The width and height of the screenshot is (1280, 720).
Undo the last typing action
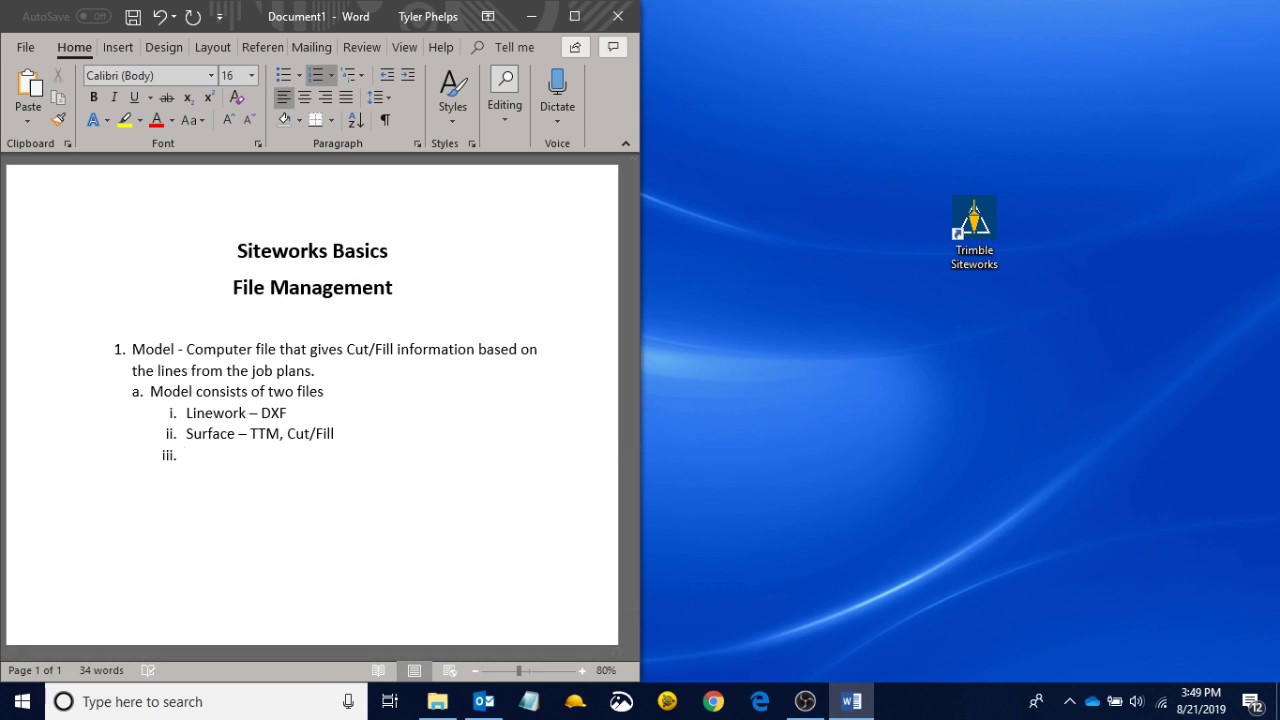159,17
